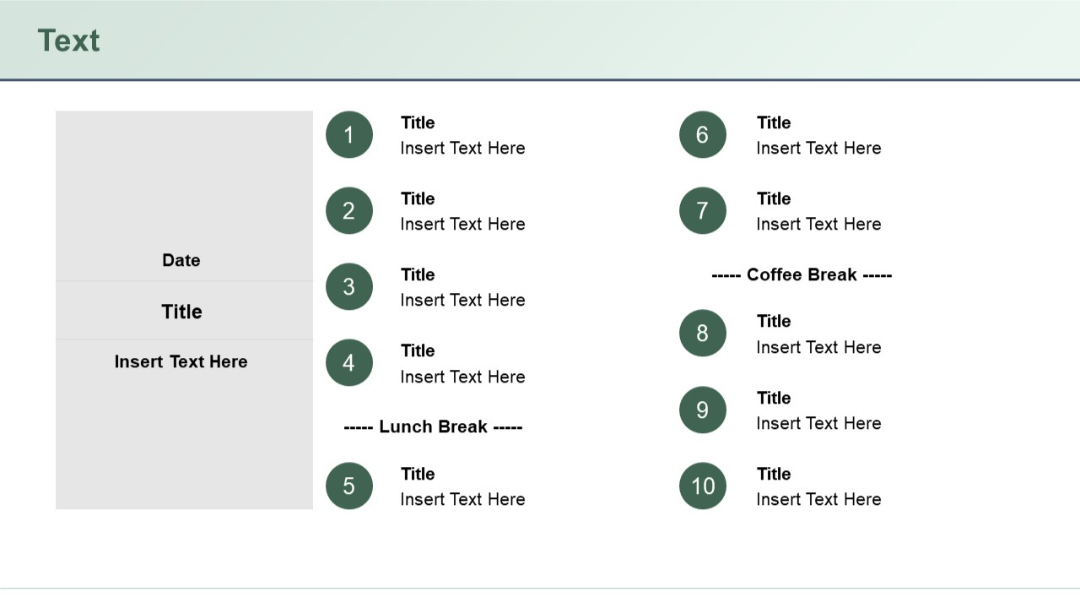Select the number 1 agenda circle
Image resolution: width=1080 pixels, height=608 pixels.
(349, 134)
